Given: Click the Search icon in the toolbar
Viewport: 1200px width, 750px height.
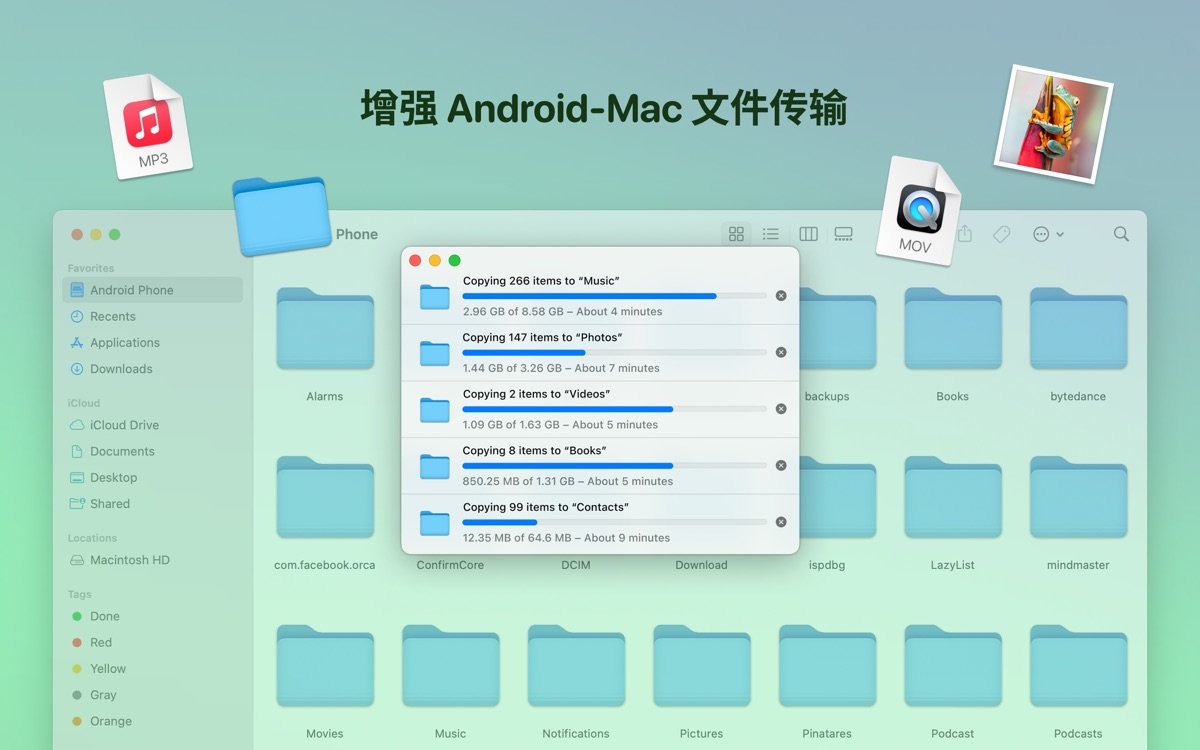Looking at the screenshot, I should (1120, 233).
